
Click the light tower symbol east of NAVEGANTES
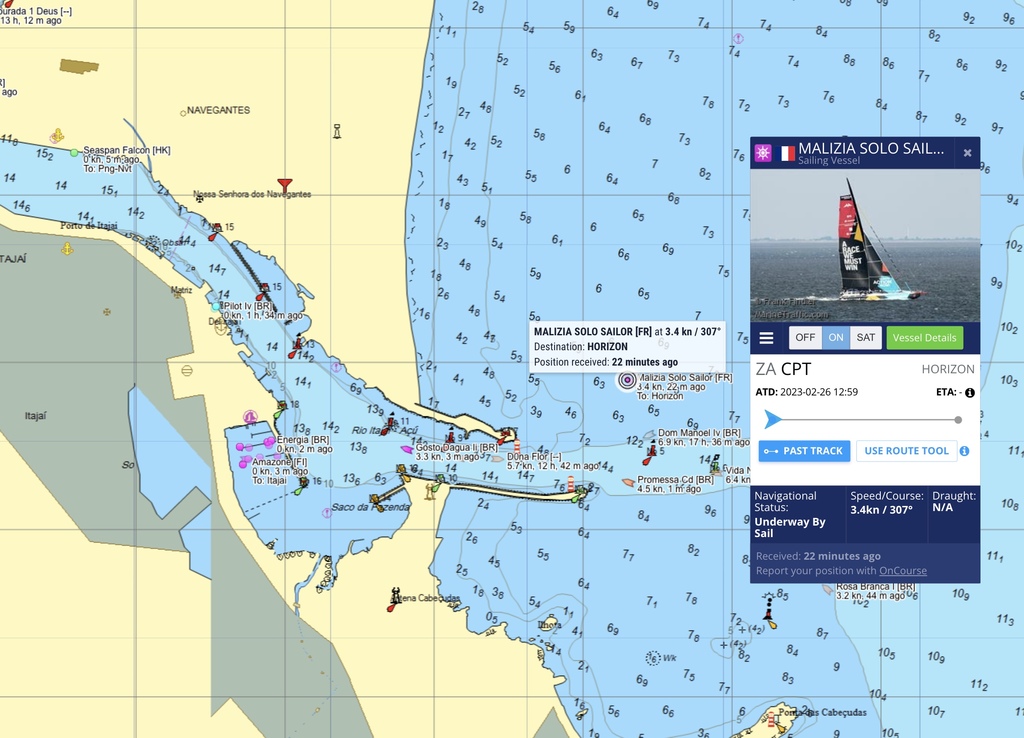337,131
